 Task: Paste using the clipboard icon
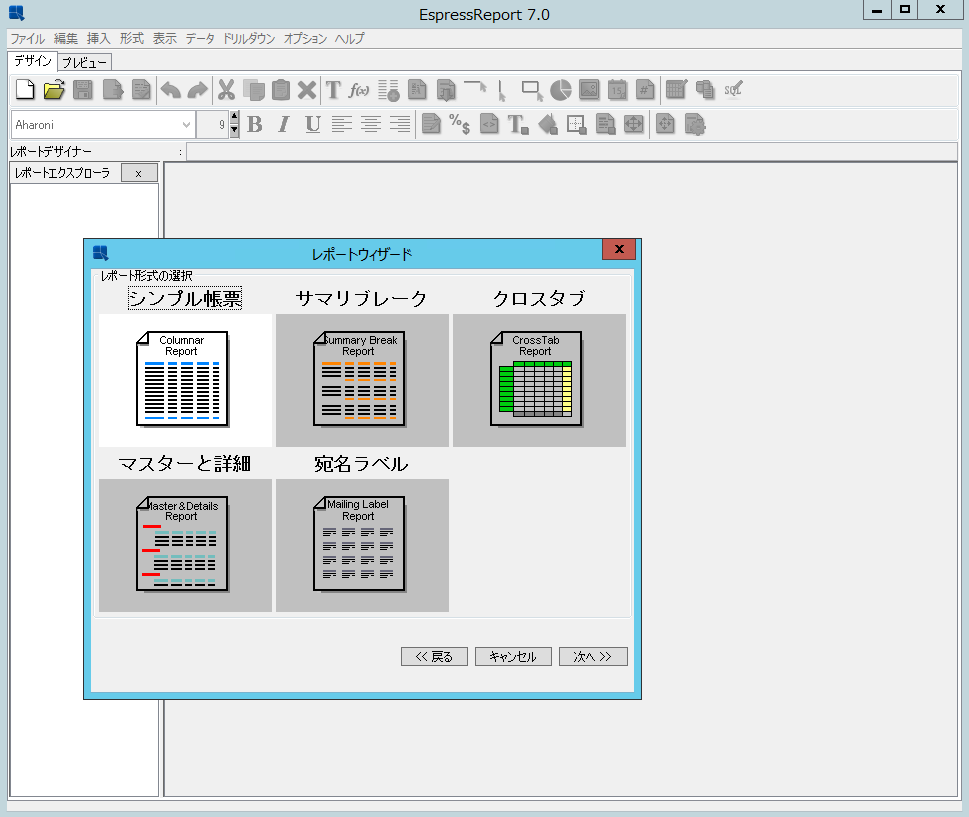tap(281, 90)
